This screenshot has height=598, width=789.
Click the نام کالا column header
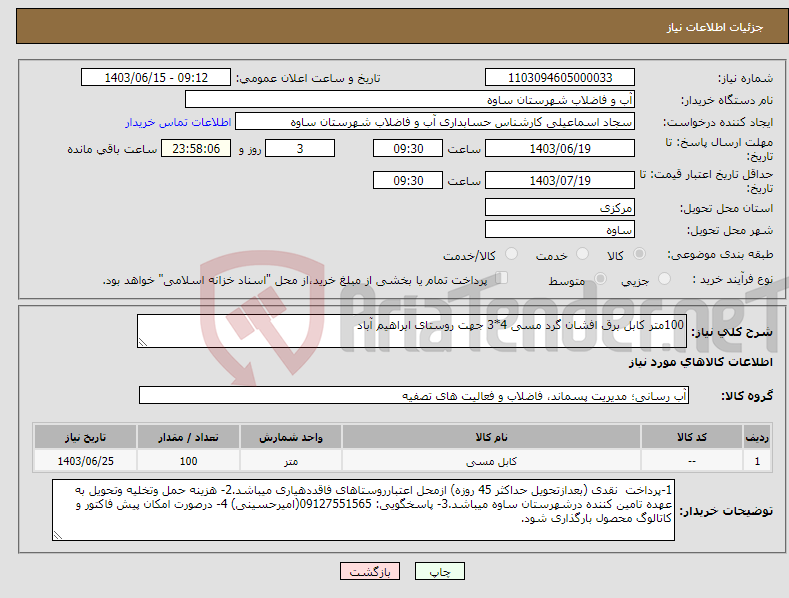(x=491, y=437)
